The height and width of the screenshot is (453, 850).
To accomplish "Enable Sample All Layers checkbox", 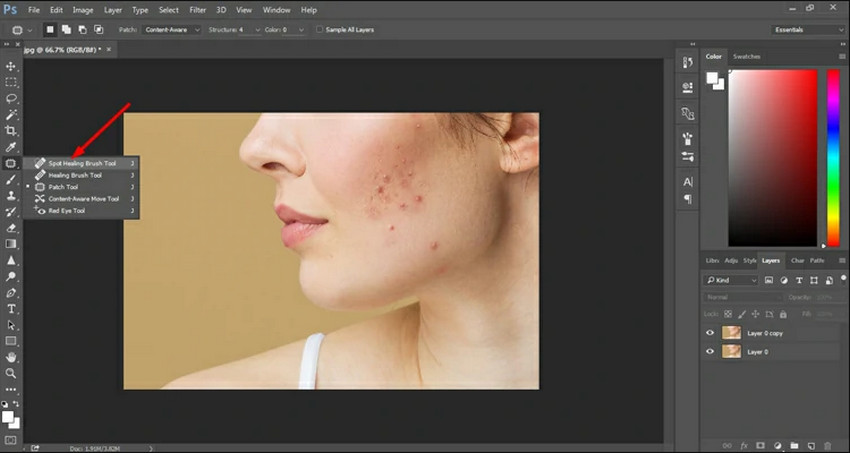I will click(x=320, y=30).
